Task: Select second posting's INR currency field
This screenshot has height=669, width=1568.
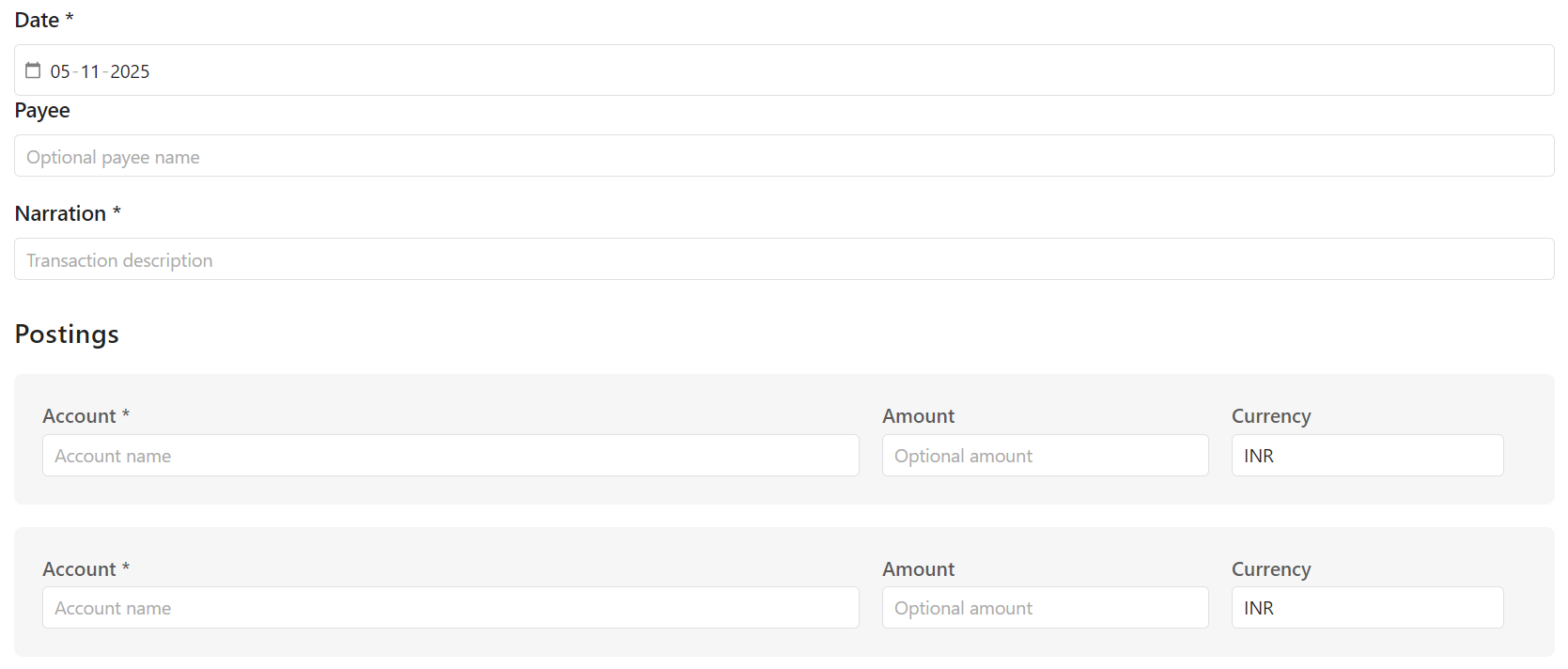Action: click(x=1367, y=608)
